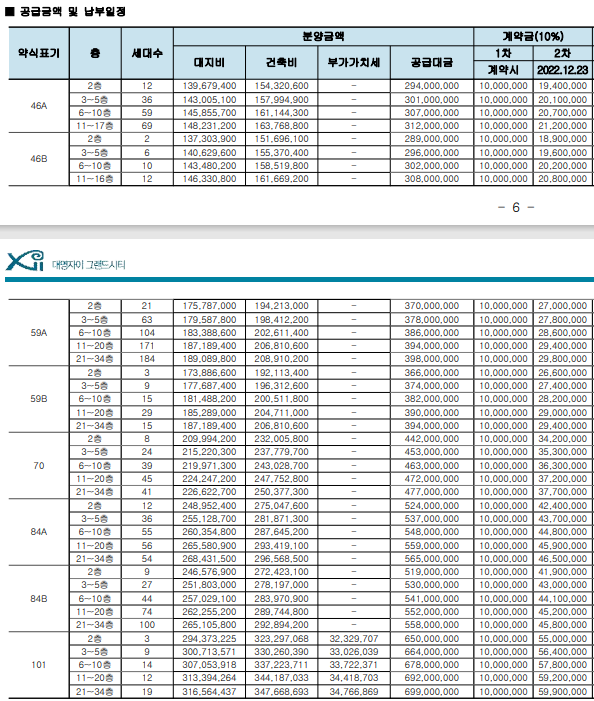Click construction cost 296,568,500
This screenshot has width=594, height=701.
[282, 559]
